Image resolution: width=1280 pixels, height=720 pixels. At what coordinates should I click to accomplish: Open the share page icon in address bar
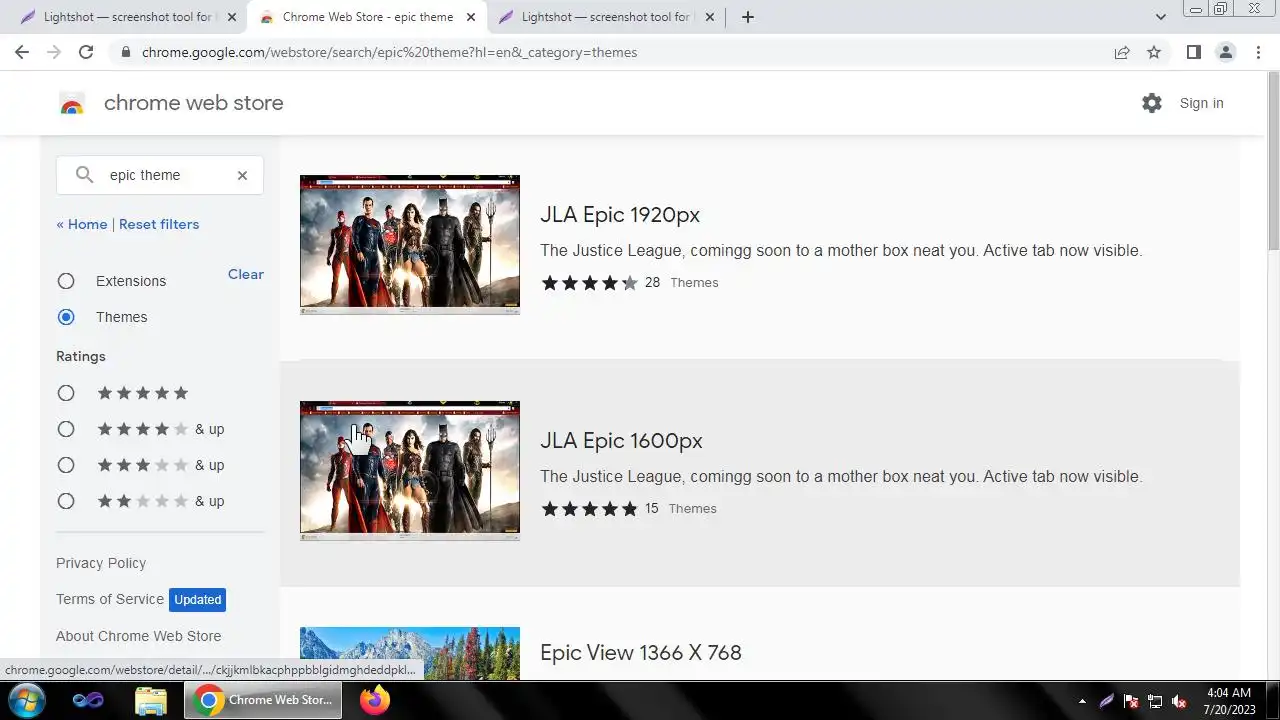(x=1122, y=52)
